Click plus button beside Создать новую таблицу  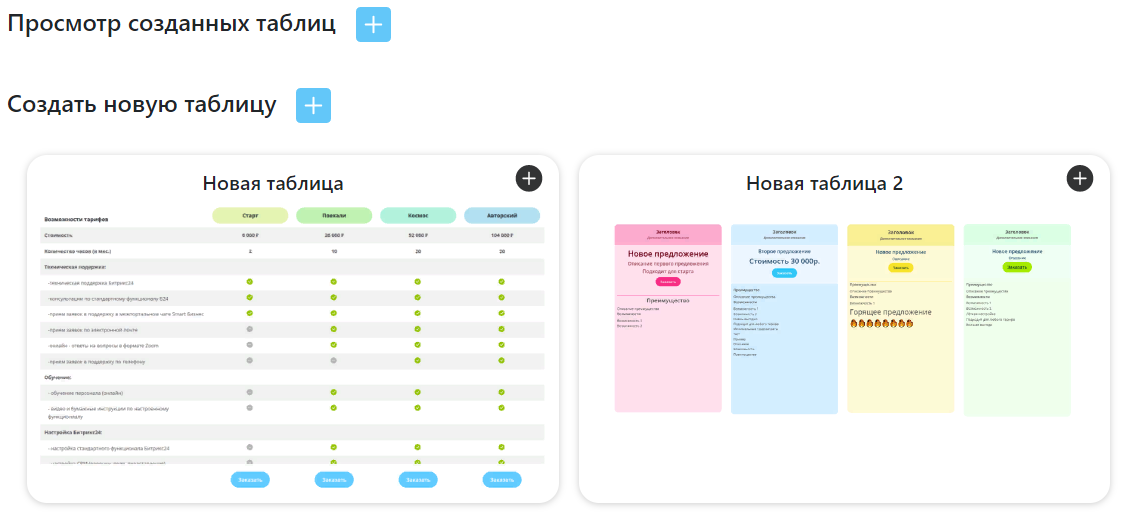pos(313,105)
